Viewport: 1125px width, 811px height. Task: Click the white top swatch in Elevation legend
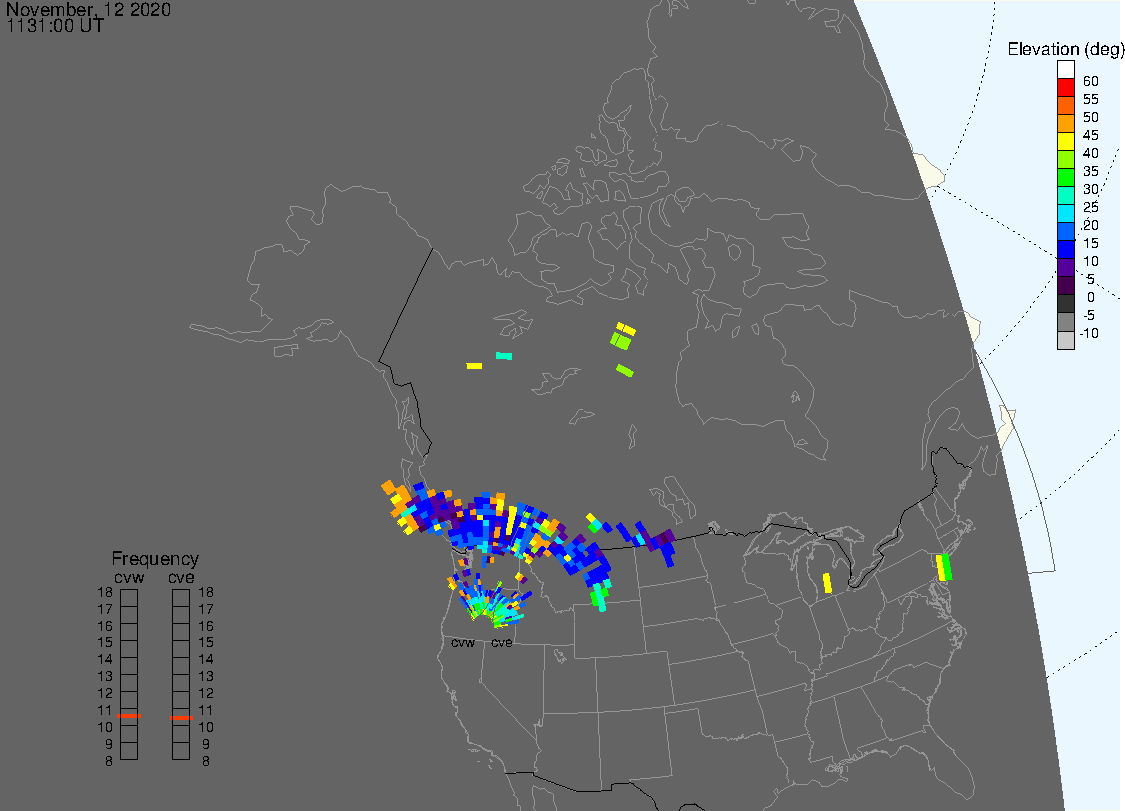[1065, 70]
